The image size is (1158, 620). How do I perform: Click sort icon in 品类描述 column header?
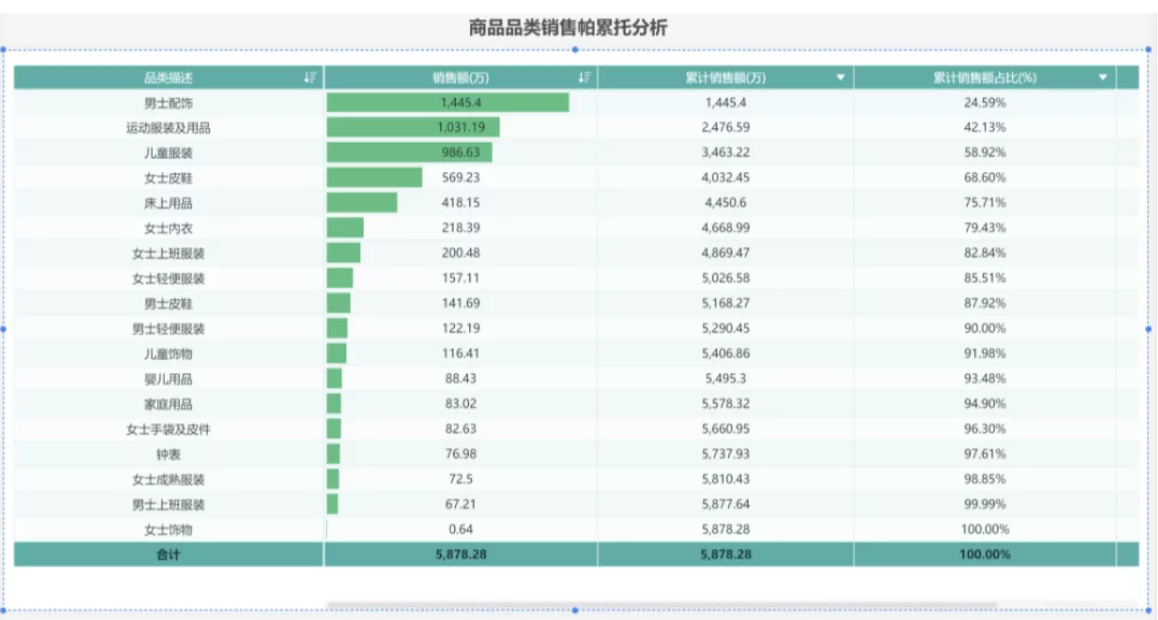310,78
